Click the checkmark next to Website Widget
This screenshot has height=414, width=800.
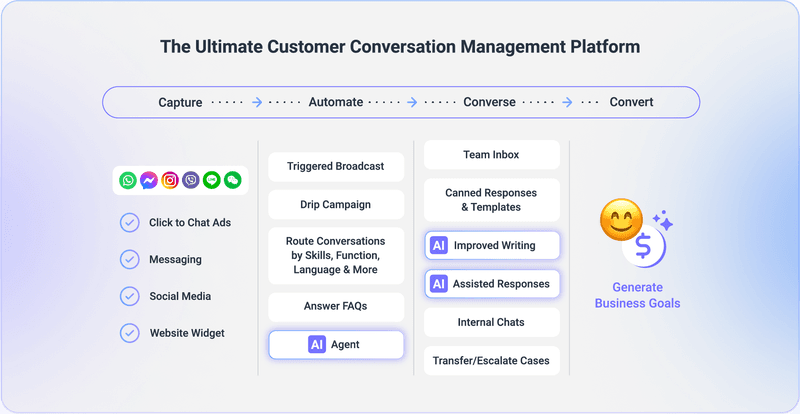(130, 333)
